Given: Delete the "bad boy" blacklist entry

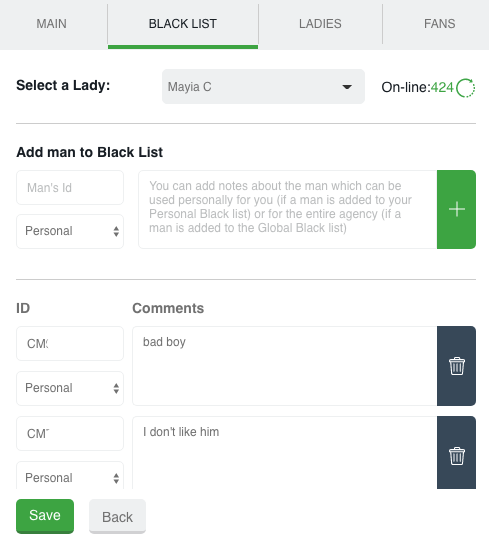Looking at the screenshot, I should (456, 366).
